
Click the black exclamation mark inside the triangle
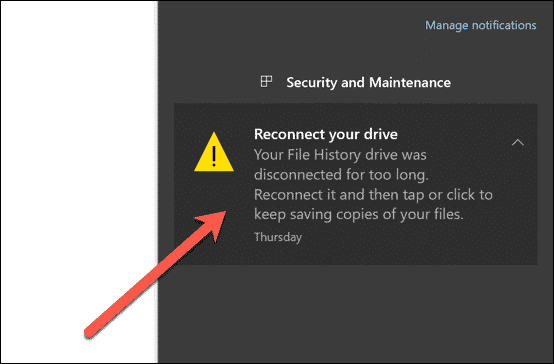[x=214, y=157]
